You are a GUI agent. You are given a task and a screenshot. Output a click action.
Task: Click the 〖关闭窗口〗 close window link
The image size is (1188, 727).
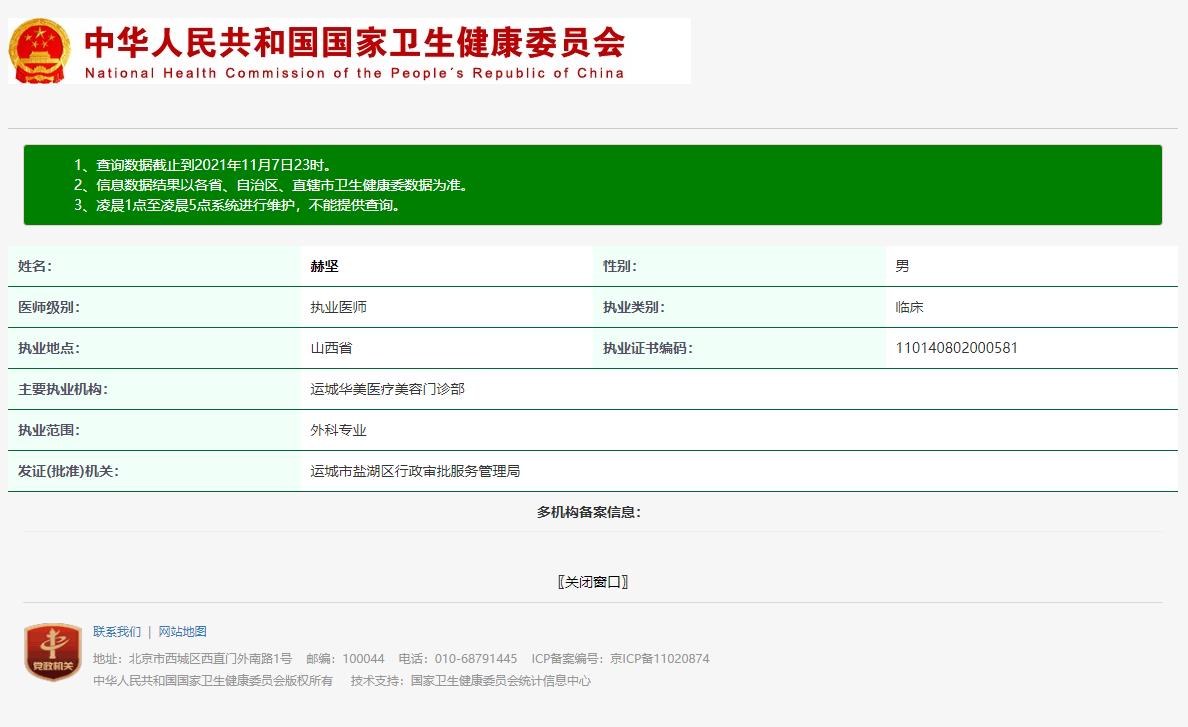(x=594, y=580)
